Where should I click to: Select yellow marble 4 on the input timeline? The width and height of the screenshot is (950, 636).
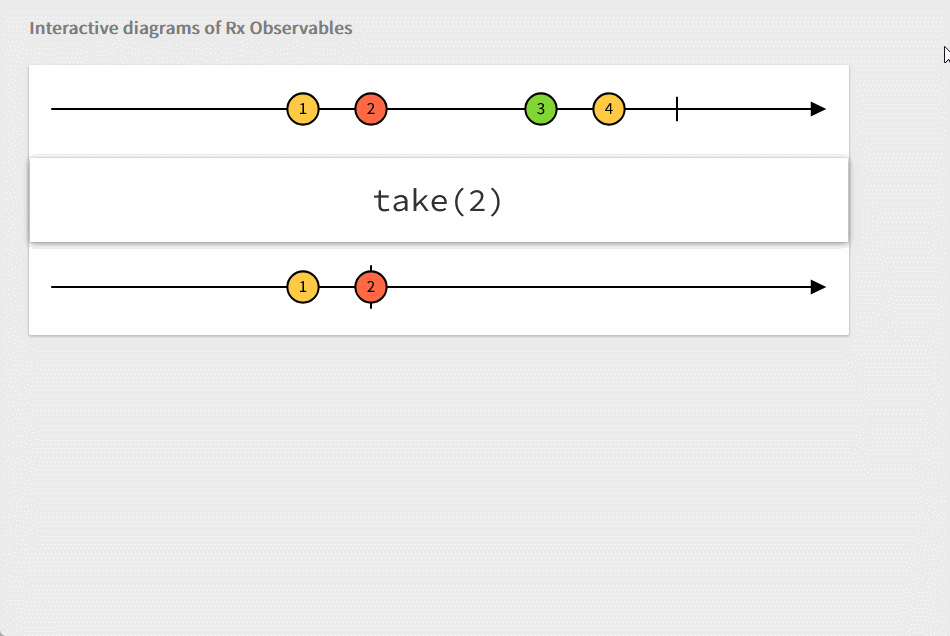(x=609, y=109)
